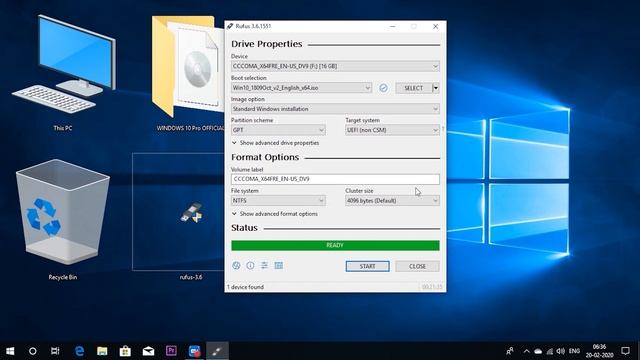Open Recycle Bin desktop icon

[x=62, y=220]
